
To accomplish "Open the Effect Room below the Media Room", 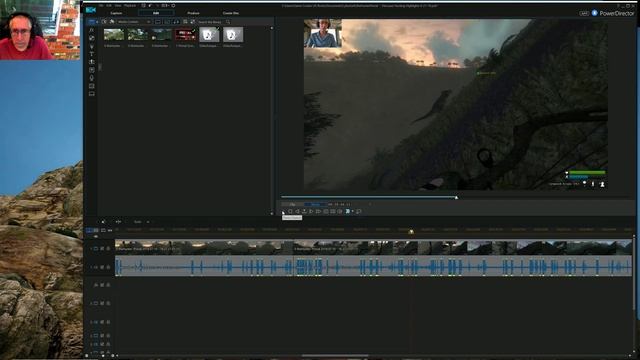I will point(91,30).
